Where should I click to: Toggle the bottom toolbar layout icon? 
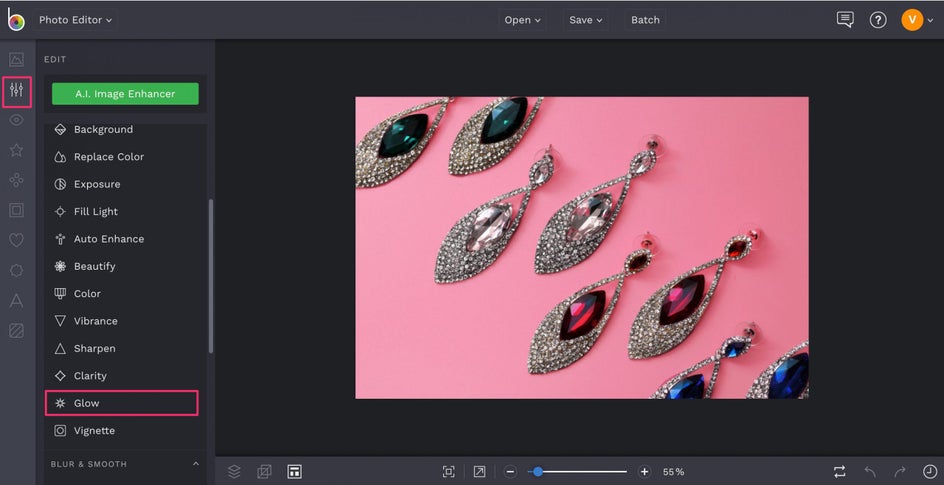click(x=294, y=472)
